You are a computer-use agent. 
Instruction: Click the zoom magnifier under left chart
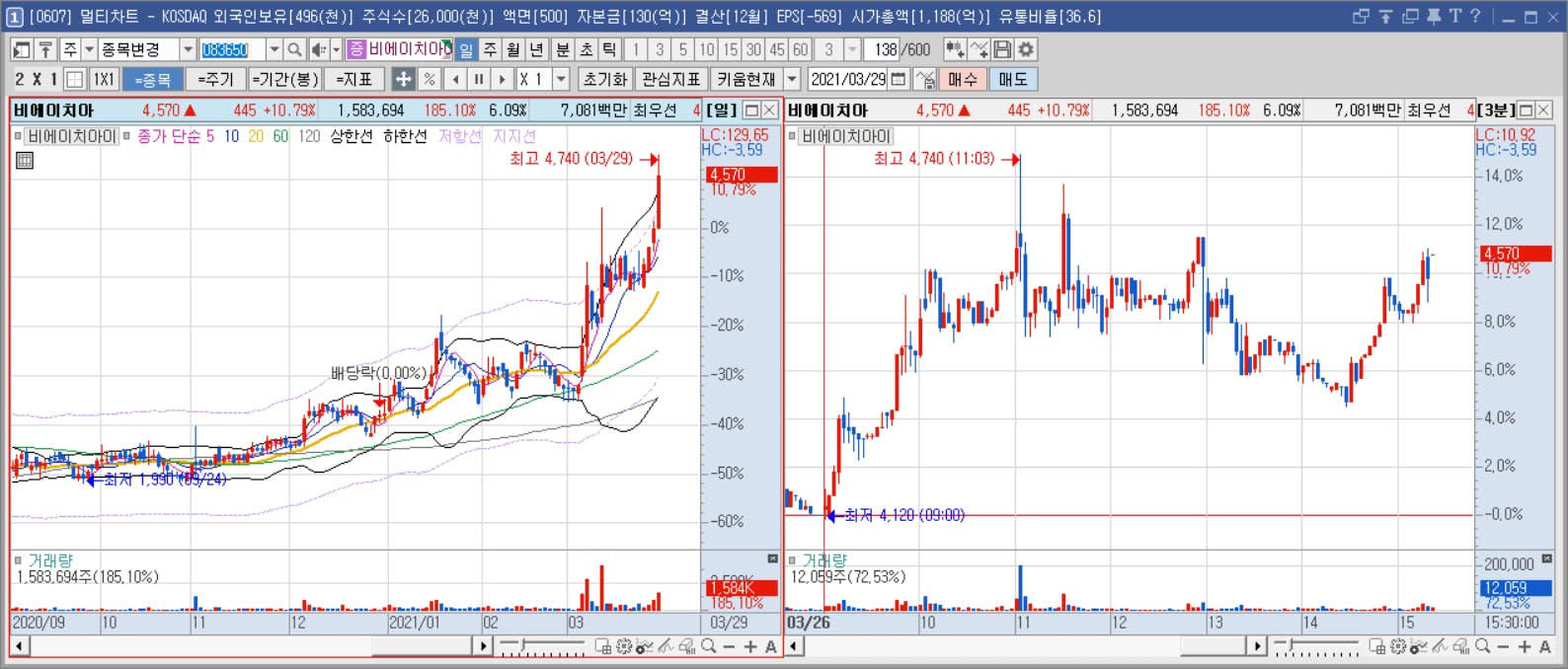click(709, 646)
